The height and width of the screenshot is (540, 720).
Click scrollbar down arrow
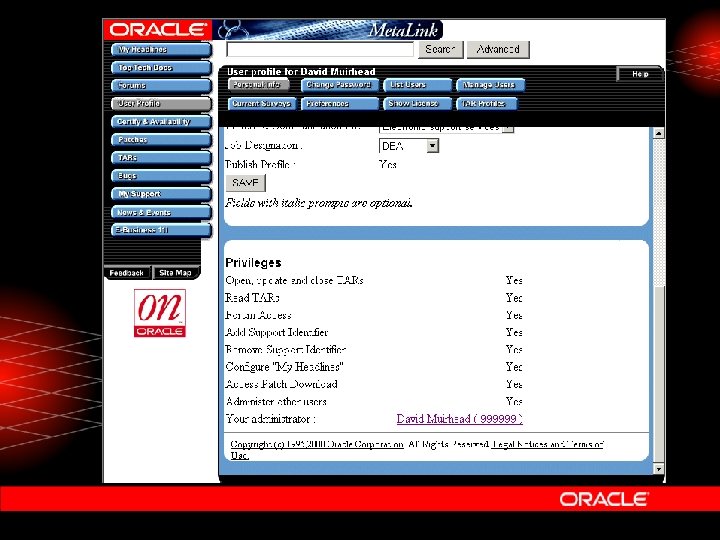point(658,469)
